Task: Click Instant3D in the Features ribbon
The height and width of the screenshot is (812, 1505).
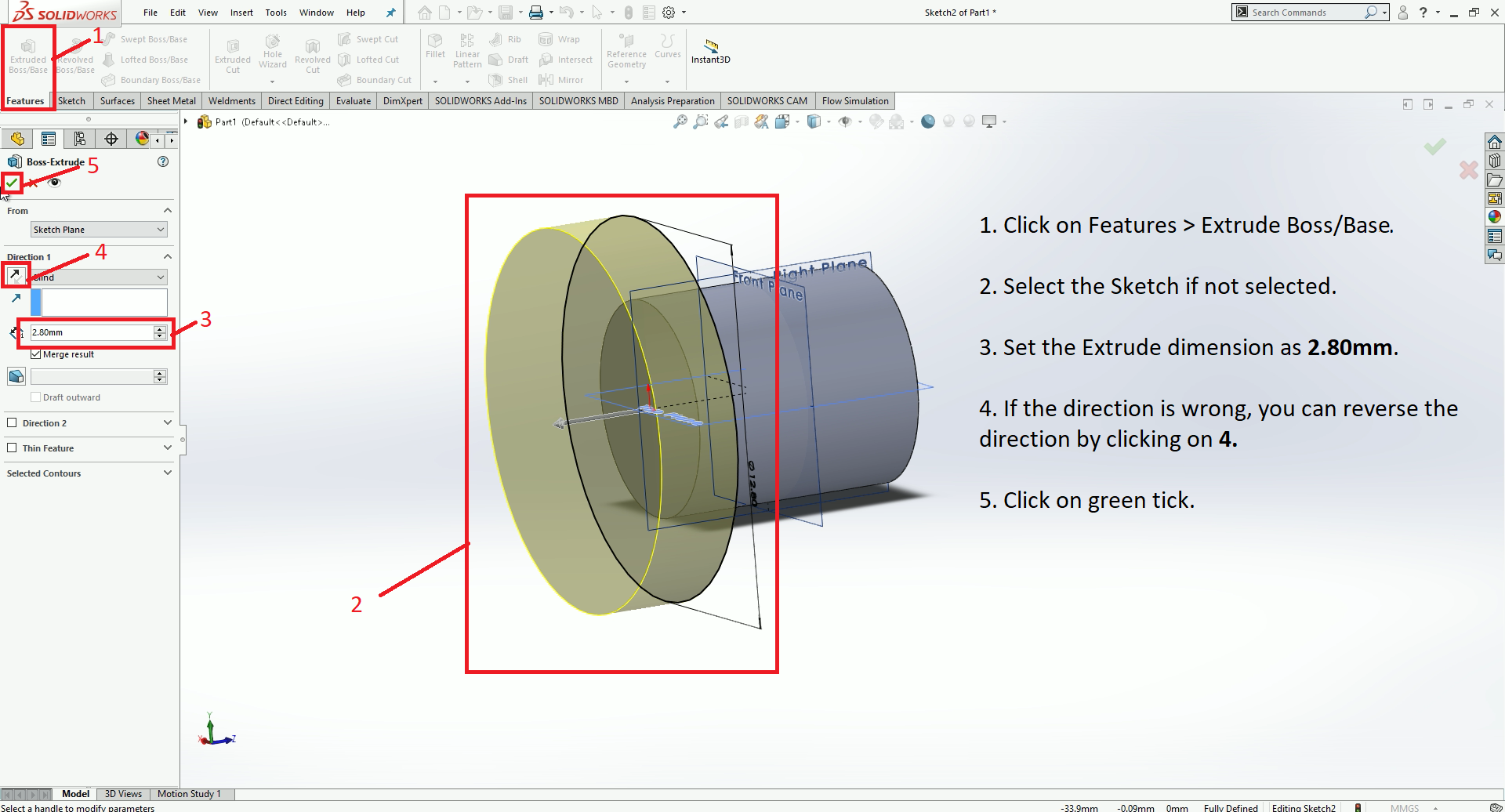Action: [711, 51]
